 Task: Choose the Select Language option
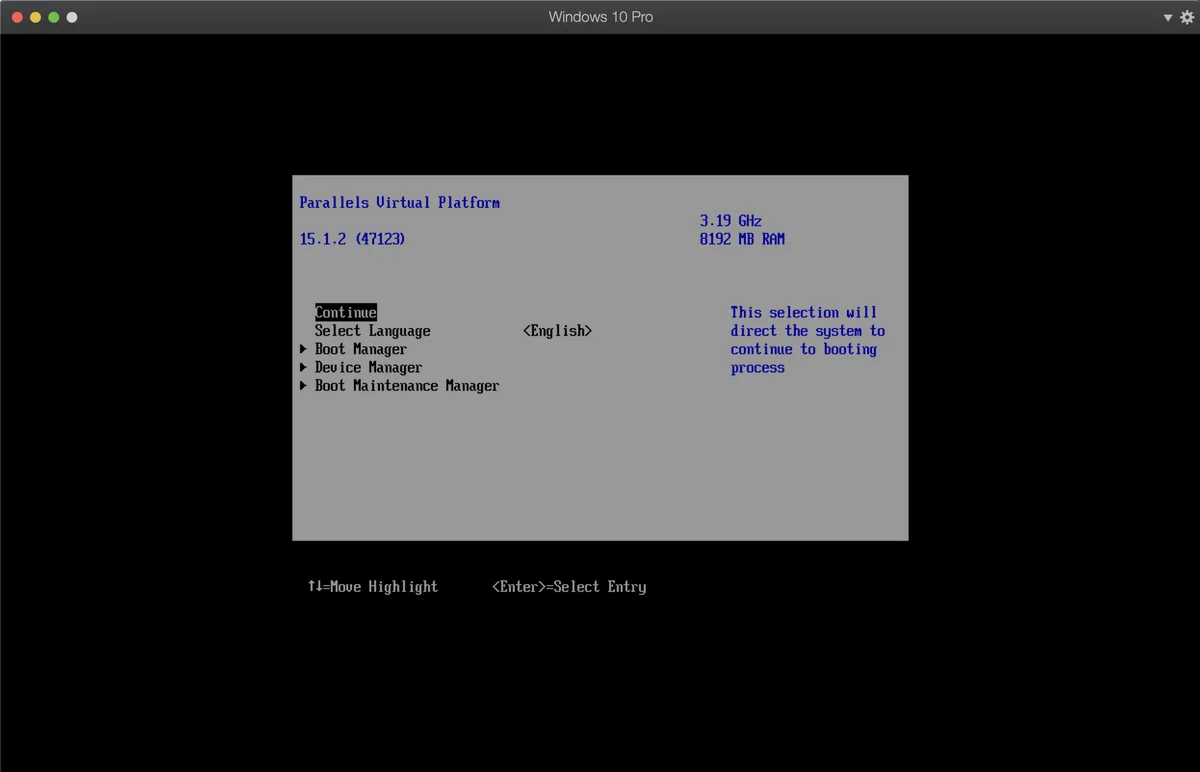click(373, 331)
